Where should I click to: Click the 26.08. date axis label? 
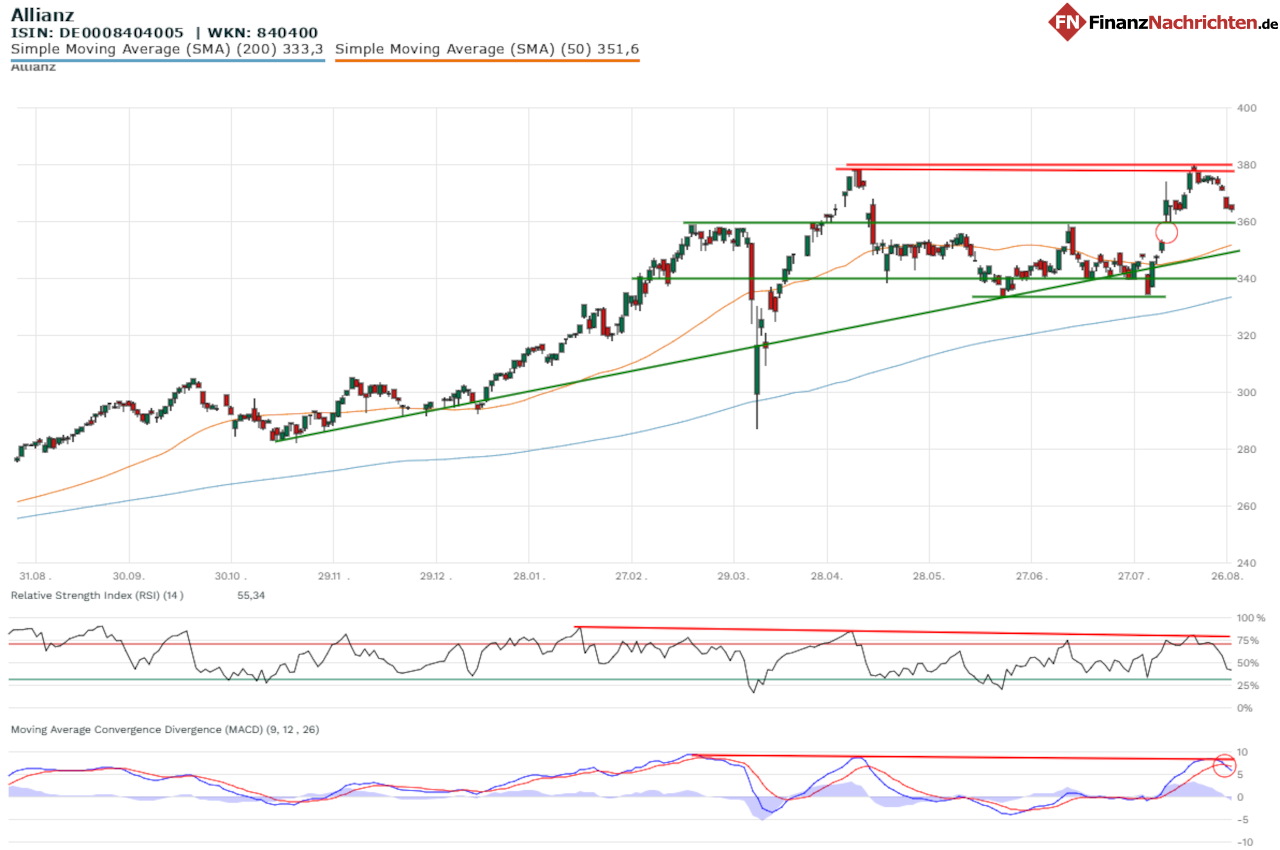1226,577
